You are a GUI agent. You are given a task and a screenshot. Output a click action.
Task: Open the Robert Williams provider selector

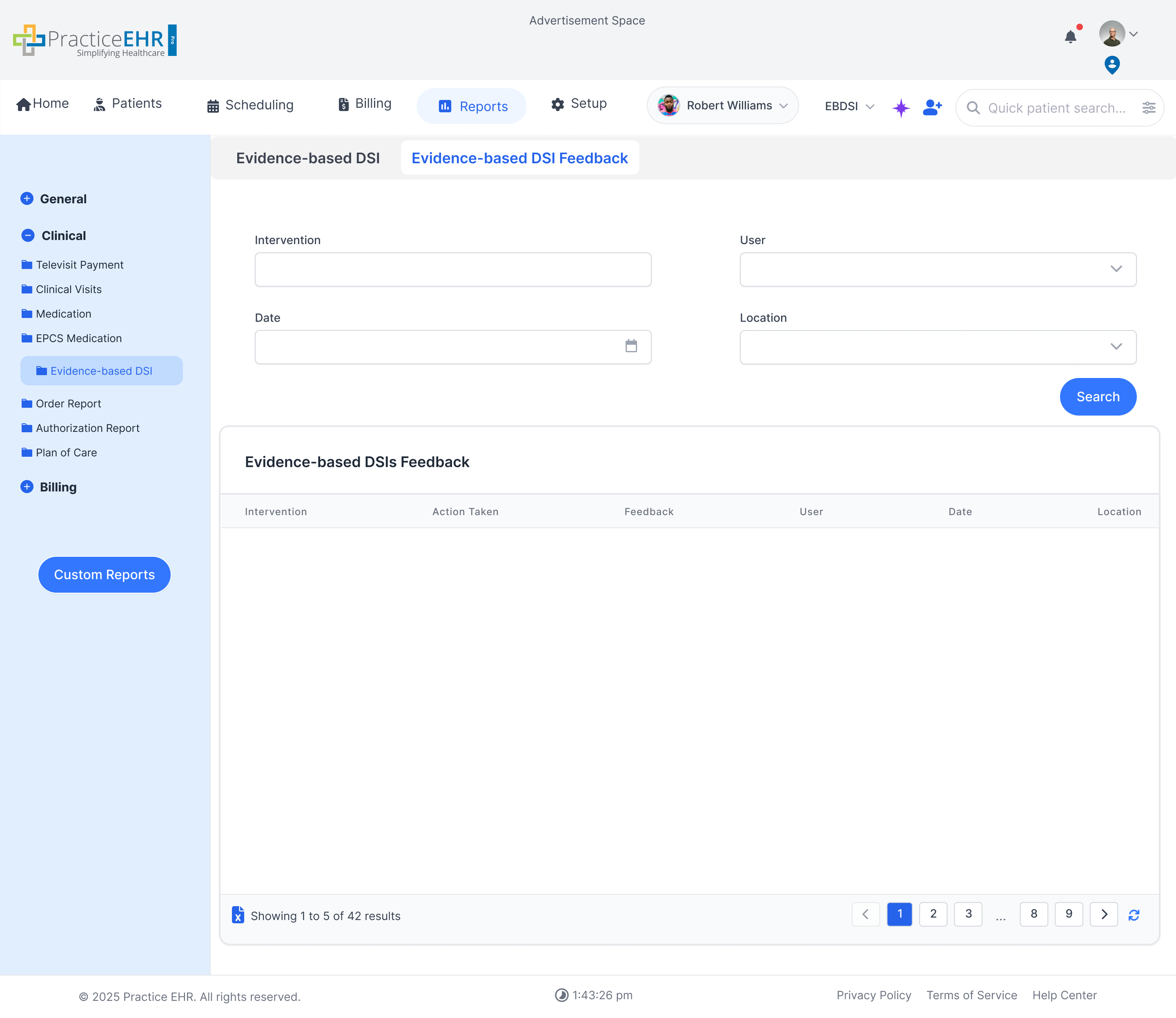pos(722,106)
